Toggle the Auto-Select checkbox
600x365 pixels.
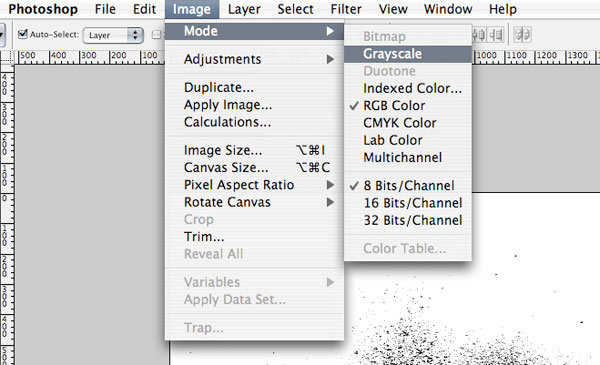(x=23, y=34)
